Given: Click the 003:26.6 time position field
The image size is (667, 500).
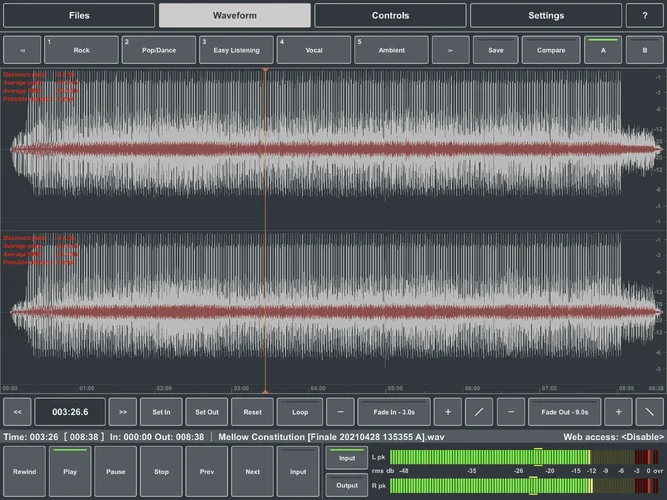Looking at the screenshot, I should (70, 411).
